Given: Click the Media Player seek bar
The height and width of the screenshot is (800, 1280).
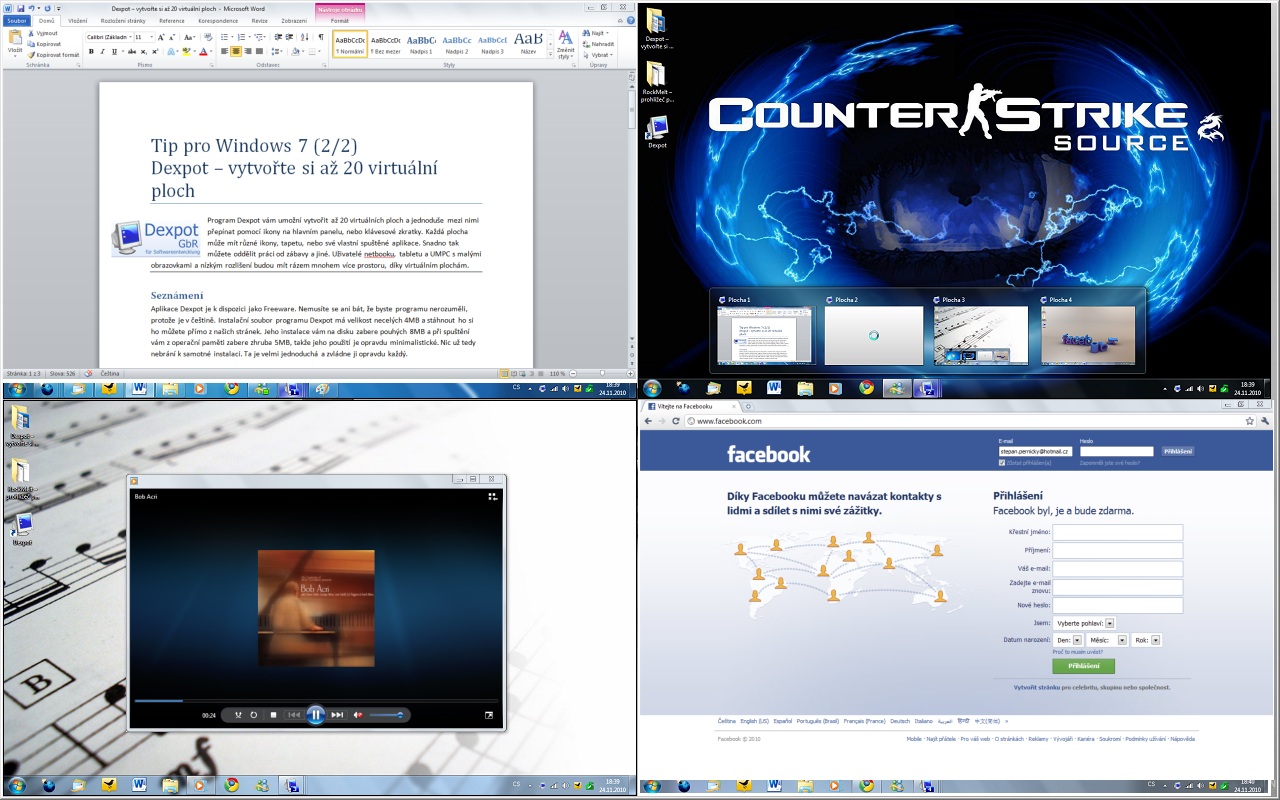Looking at the screenshot, I should point(315,700).
